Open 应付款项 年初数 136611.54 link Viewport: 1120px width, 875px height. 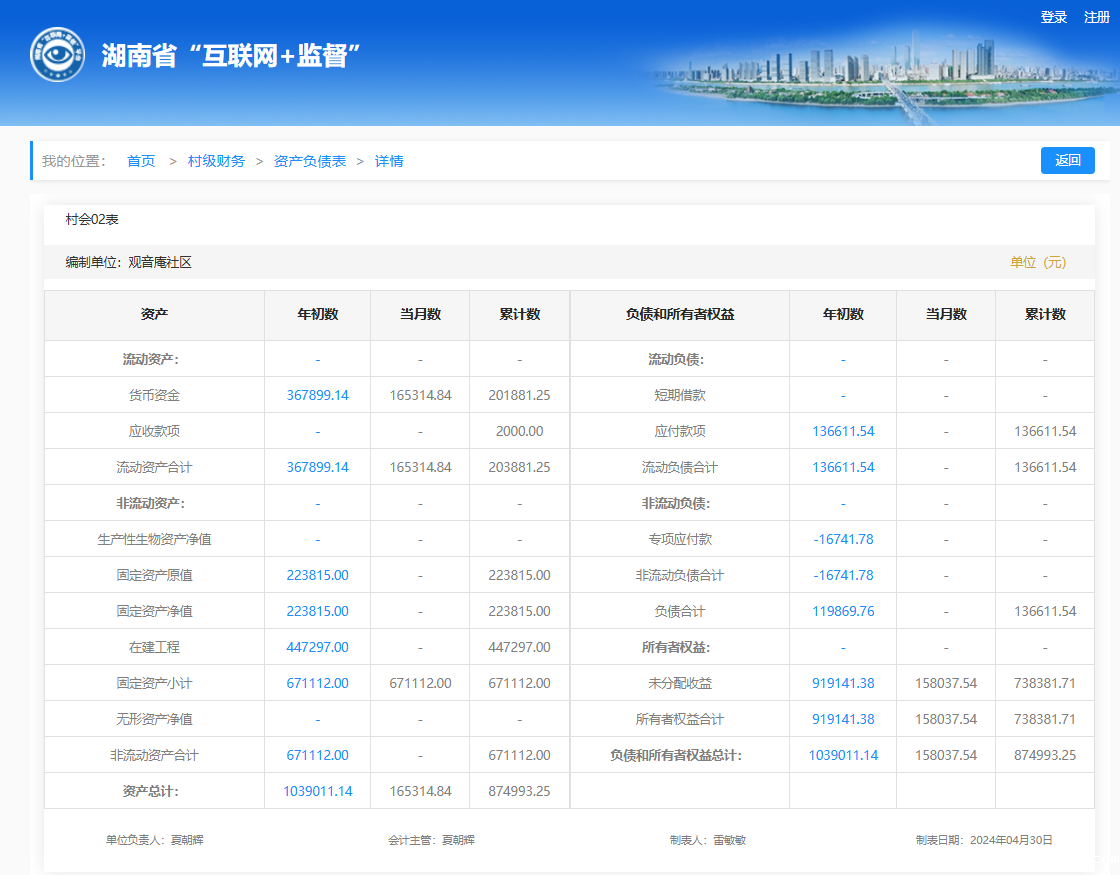tap(843, 431)
